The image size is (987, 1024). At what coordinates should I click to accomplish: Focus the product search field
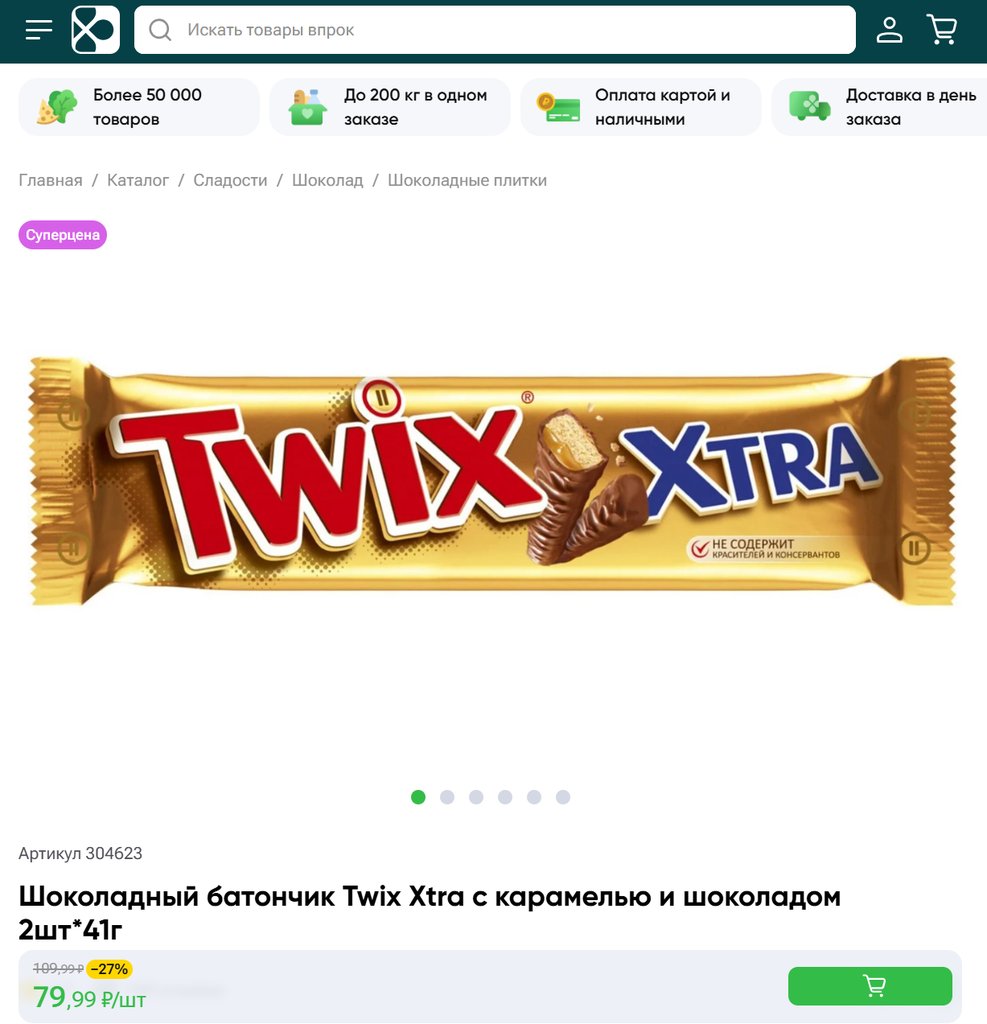pos(494,30)
